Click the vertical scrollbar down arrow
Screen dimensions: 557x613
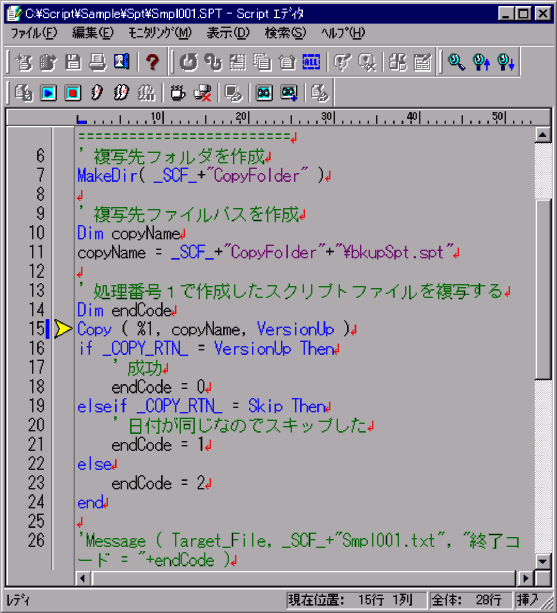(543, 562)
